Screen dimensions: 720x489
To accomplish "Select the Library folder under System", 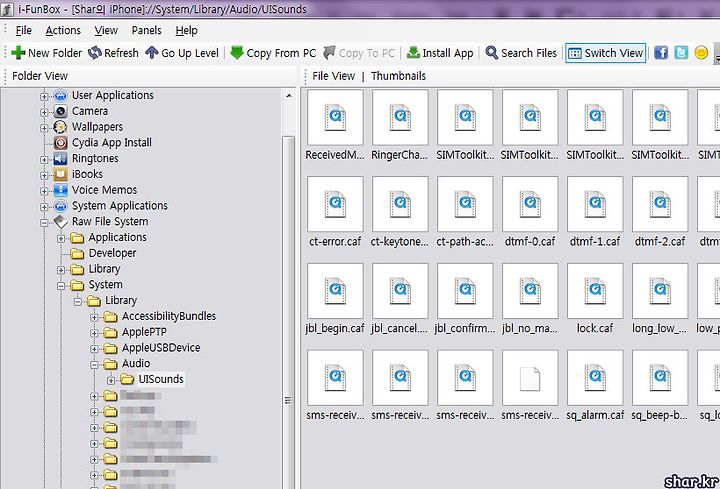I will [x=121, y=300].
